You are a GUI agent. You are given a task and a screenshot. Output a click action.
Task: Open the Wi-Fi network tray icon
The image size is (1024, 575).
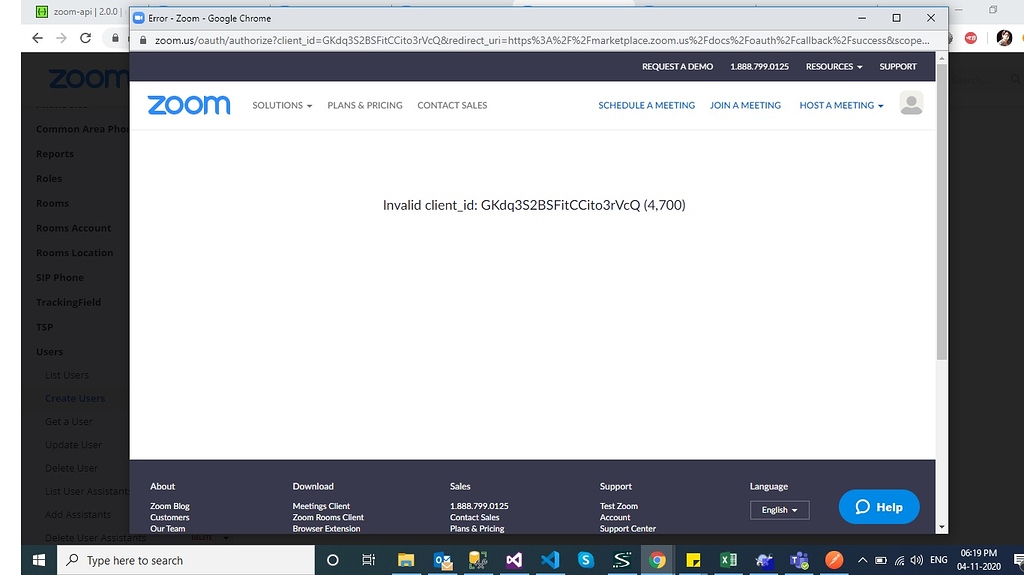(x=899, y=560)
